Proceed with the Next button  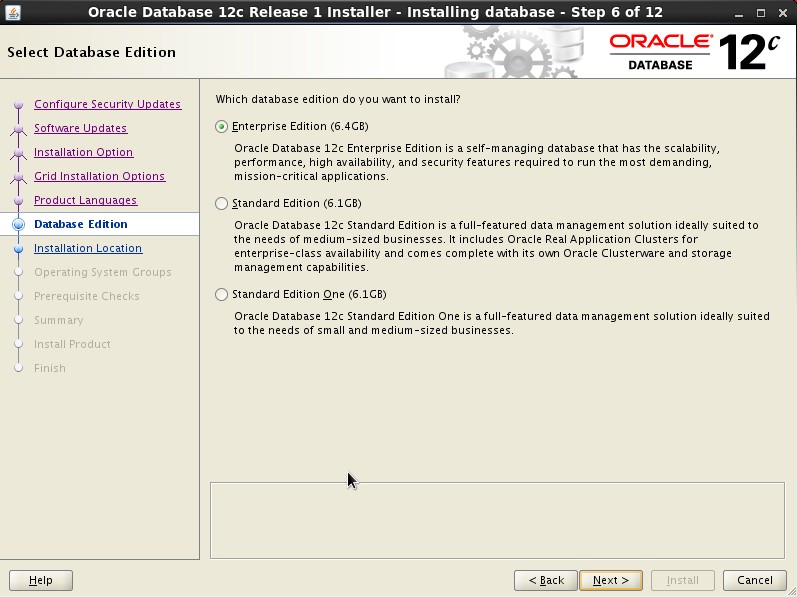point(611,580)
